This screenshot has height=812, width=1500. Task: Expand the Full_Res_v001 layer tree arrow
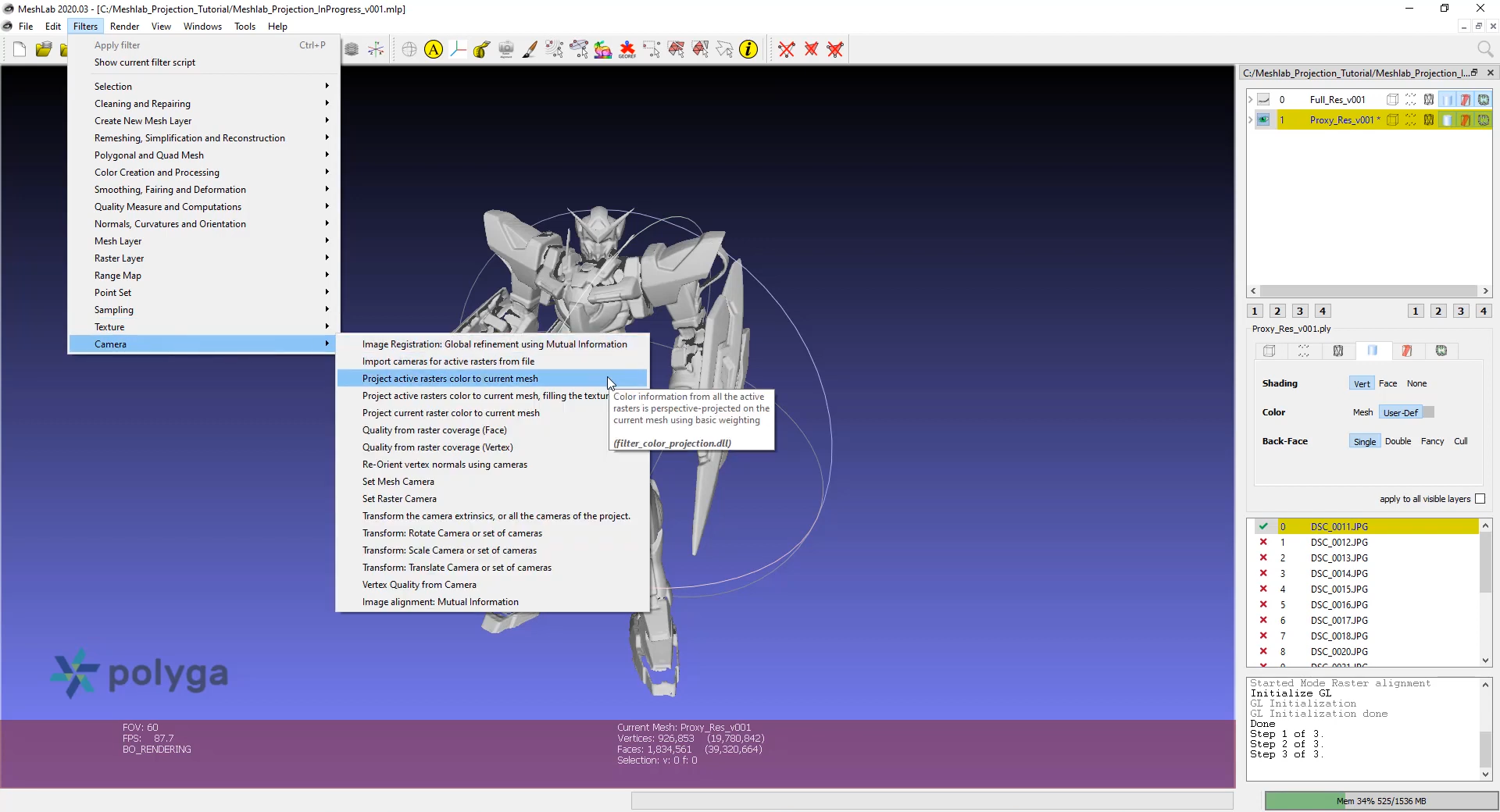click(1250, 100)
